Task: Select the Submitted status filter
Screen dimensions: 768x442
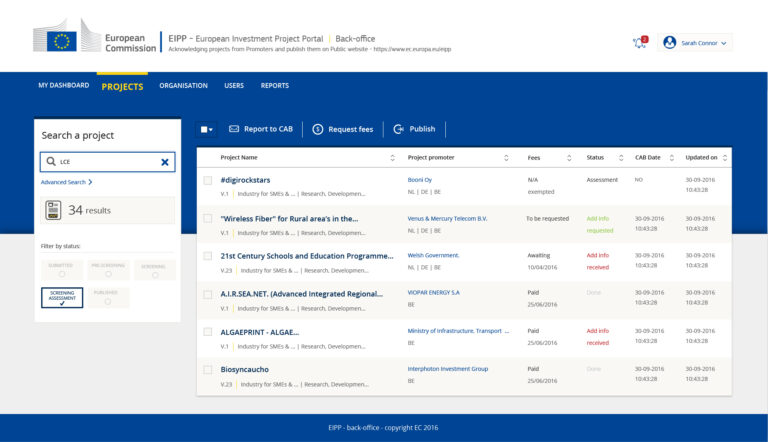Action: tap(61, 270)
